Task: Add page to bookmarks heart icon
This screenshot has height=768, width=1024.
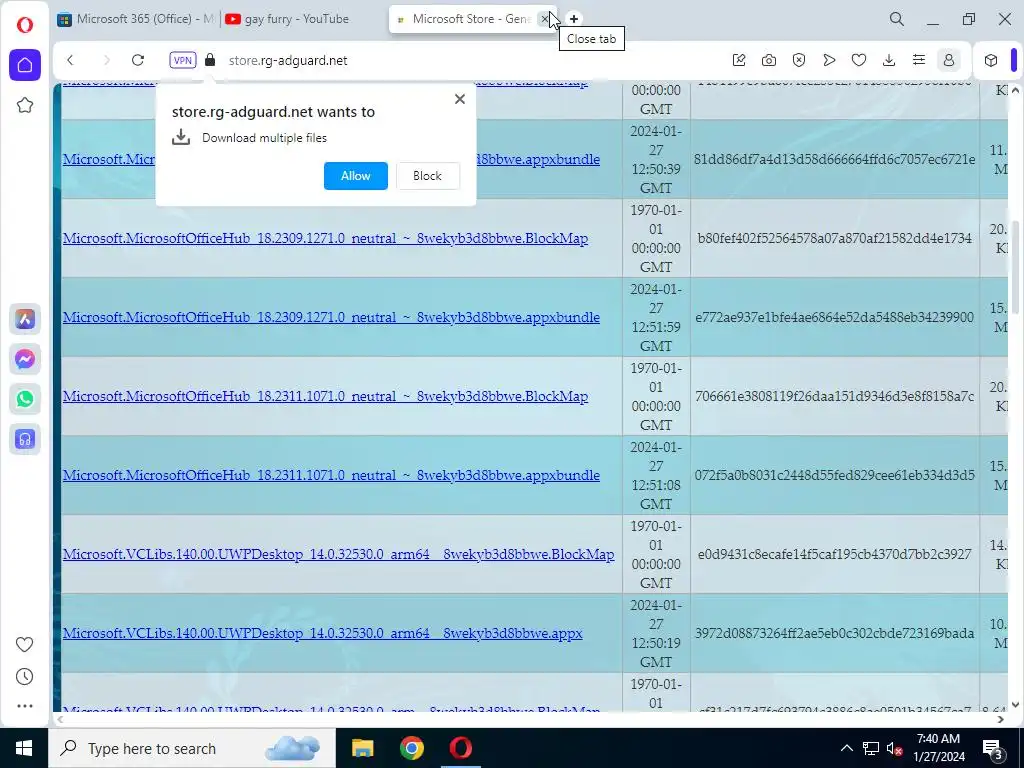Action: 859,60
